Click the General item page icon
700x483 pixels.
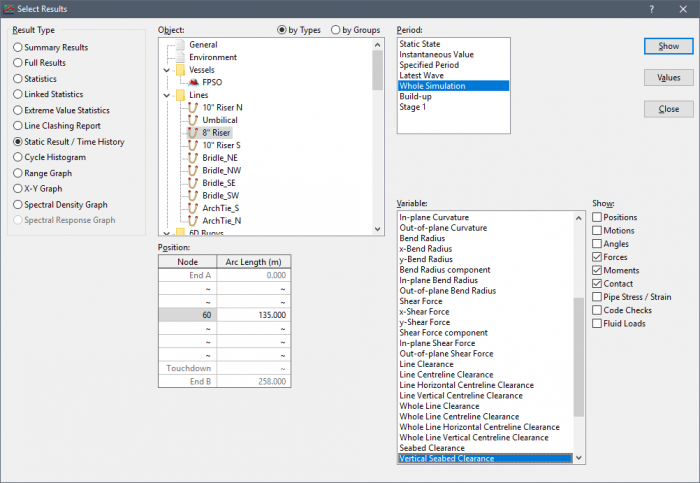[x=180, y=45]
